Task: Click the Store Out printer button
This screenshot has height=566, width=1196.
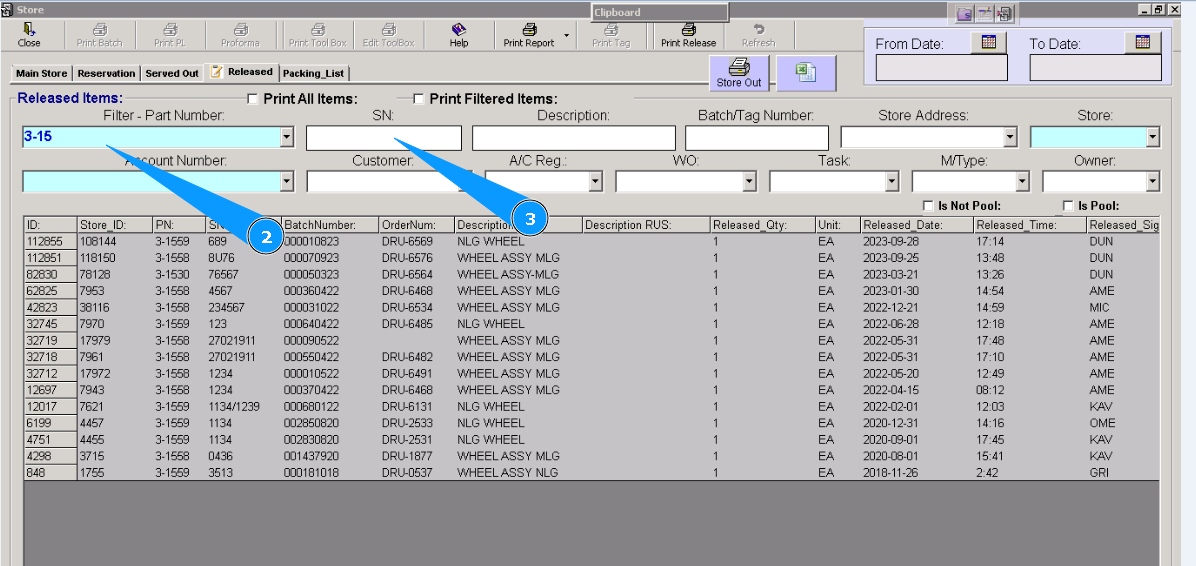Action: click(738, 73)
